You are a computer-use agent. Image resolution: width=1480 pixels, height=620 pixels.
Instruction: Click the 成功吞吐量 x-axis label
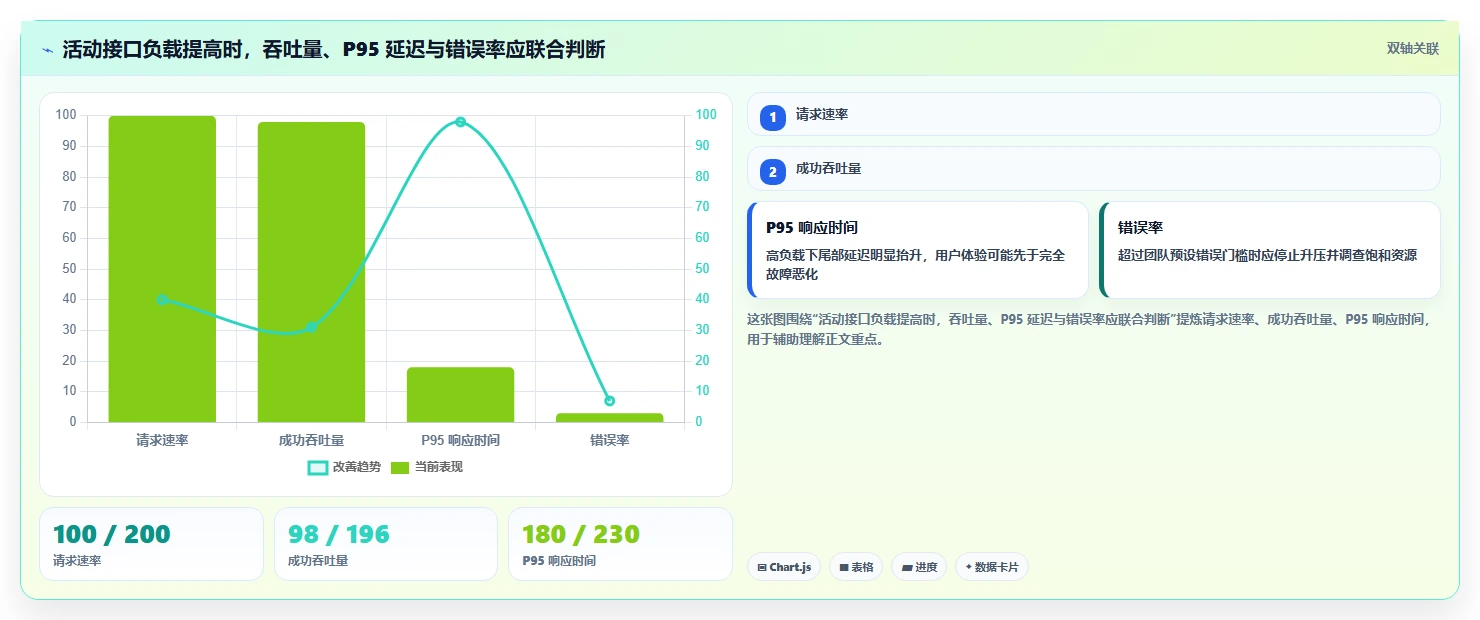pyautogui.click(x=311, y=440)
